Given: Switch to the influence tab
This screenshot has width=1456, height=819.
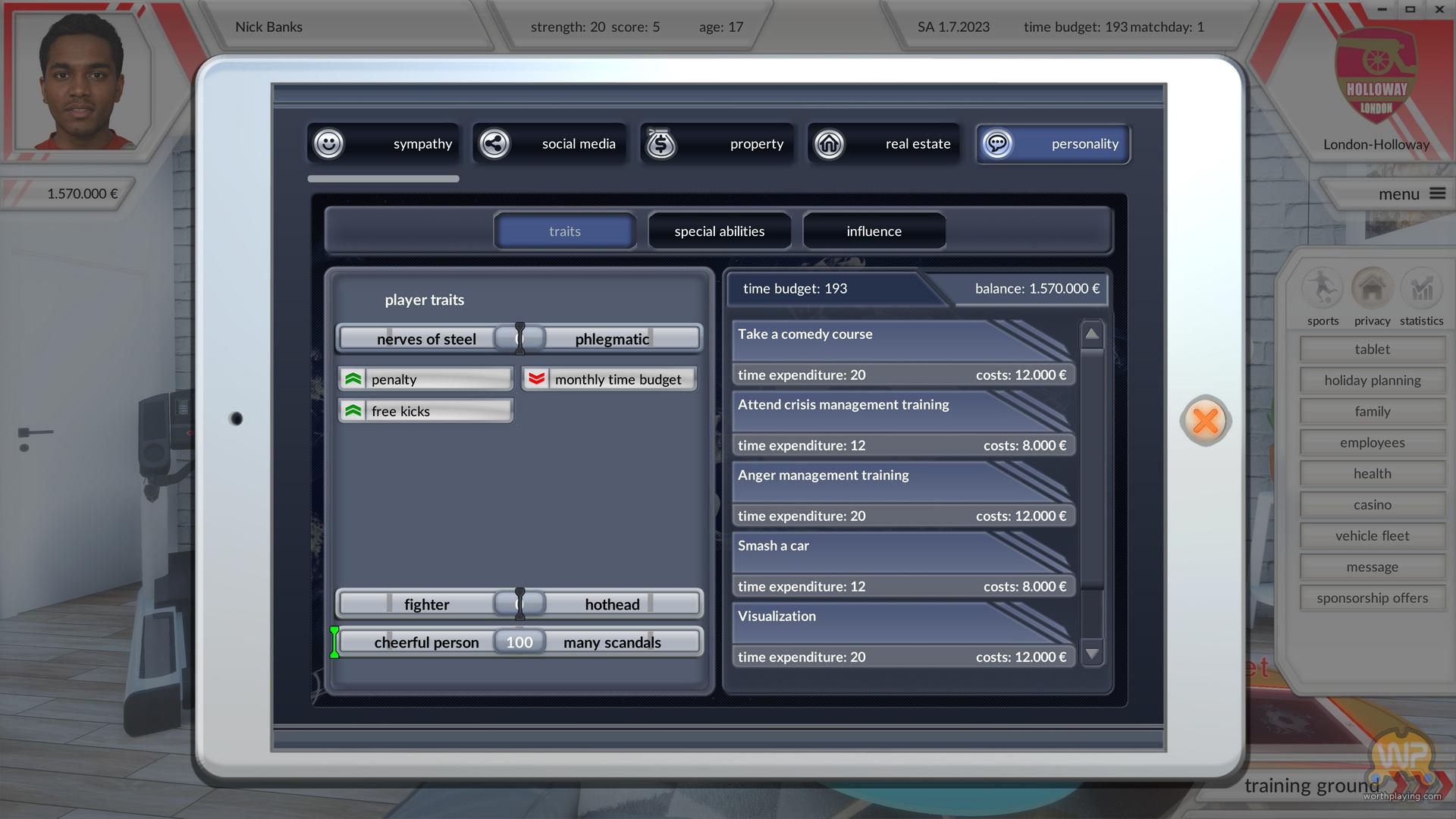Looking at the screenshot, I should point(874,231).
